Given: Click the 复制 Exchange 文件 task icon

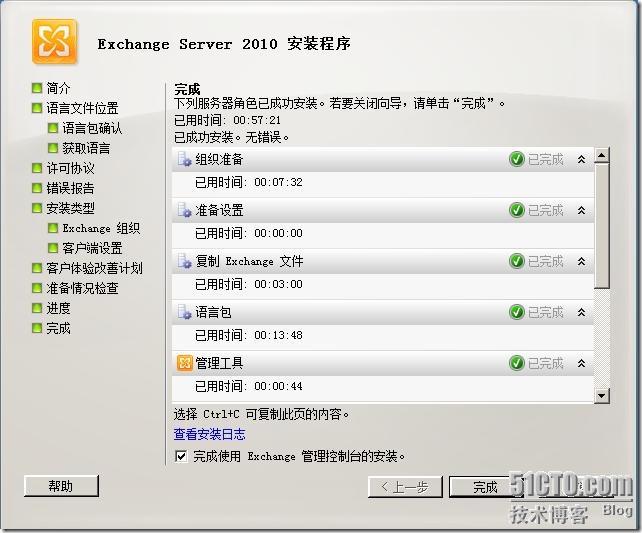Looking at the screenshot, I should pyautogui.click(x=184, y=261).
